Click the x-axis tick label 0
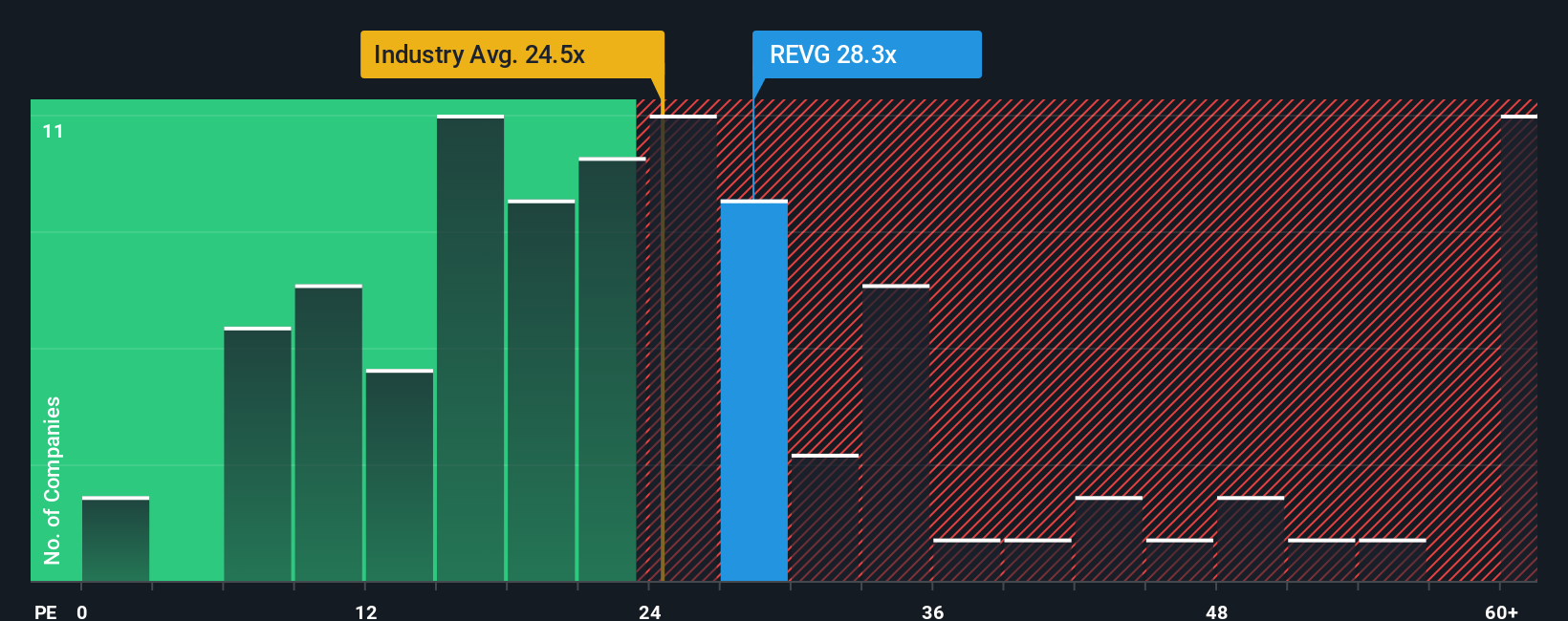 [x=82, y=611]
